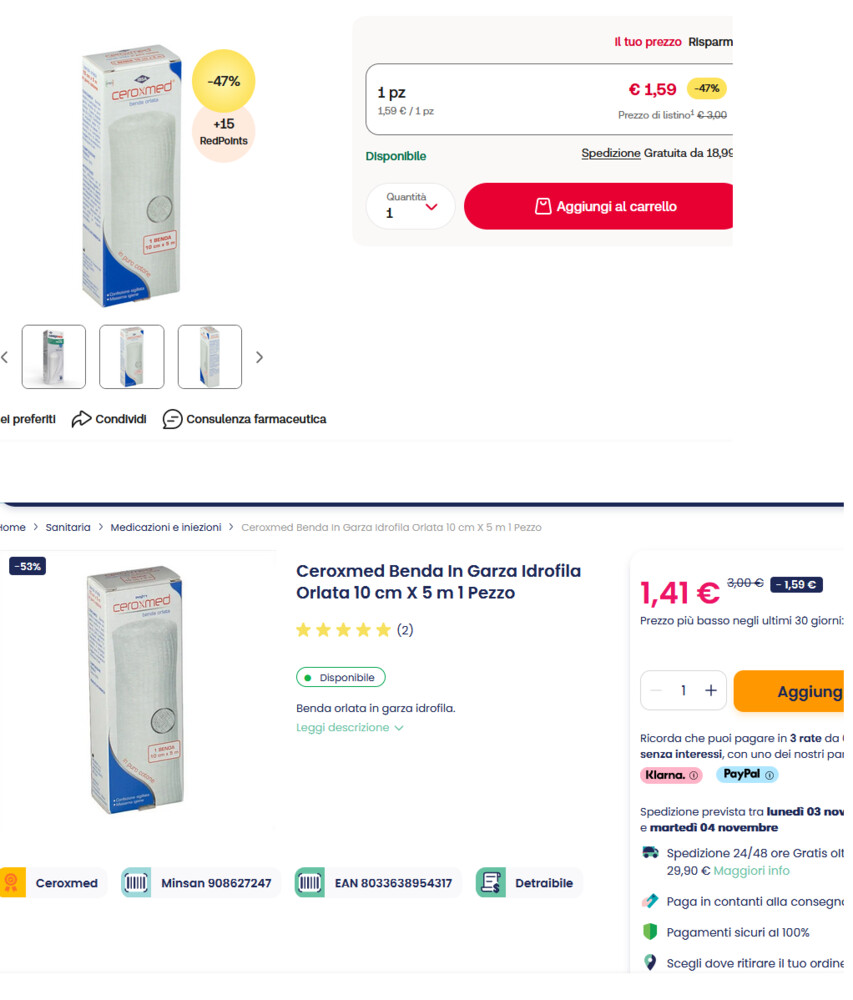
Task: Click the Minsan barcode icon
Action: point(136,883)
